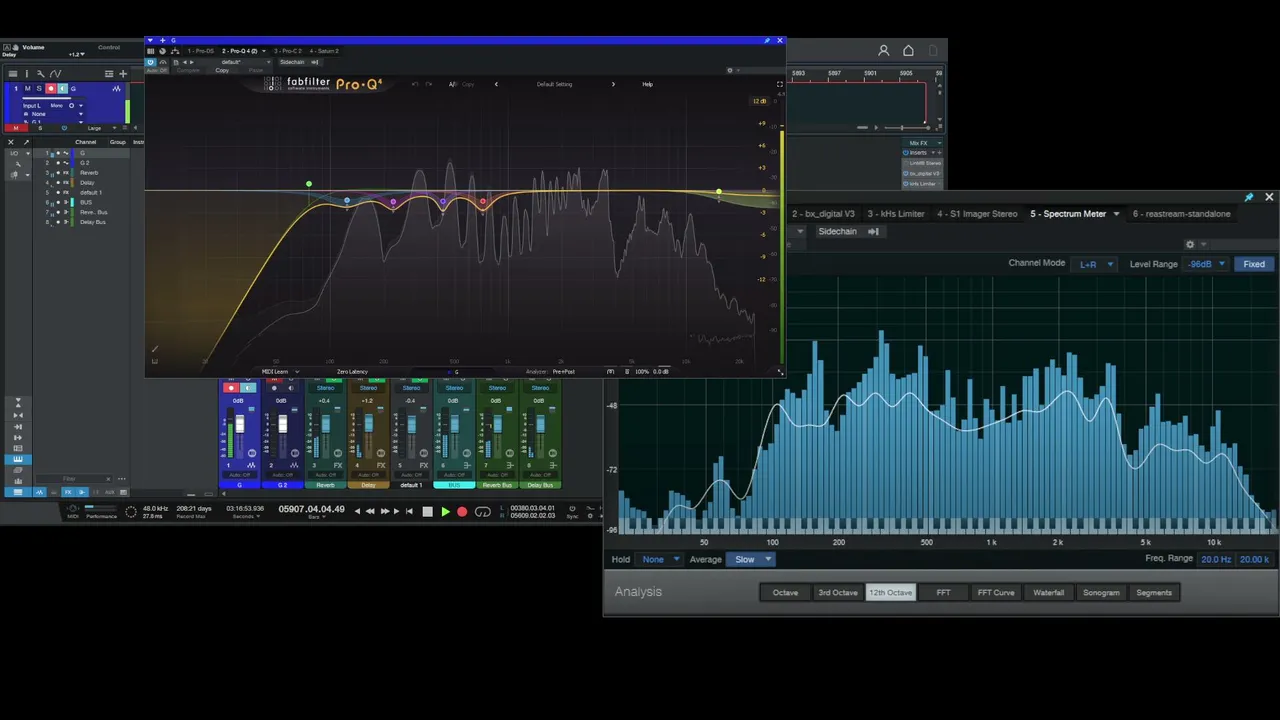
Task: Toggle the Inserts power button
Action: tap(906, 153)
